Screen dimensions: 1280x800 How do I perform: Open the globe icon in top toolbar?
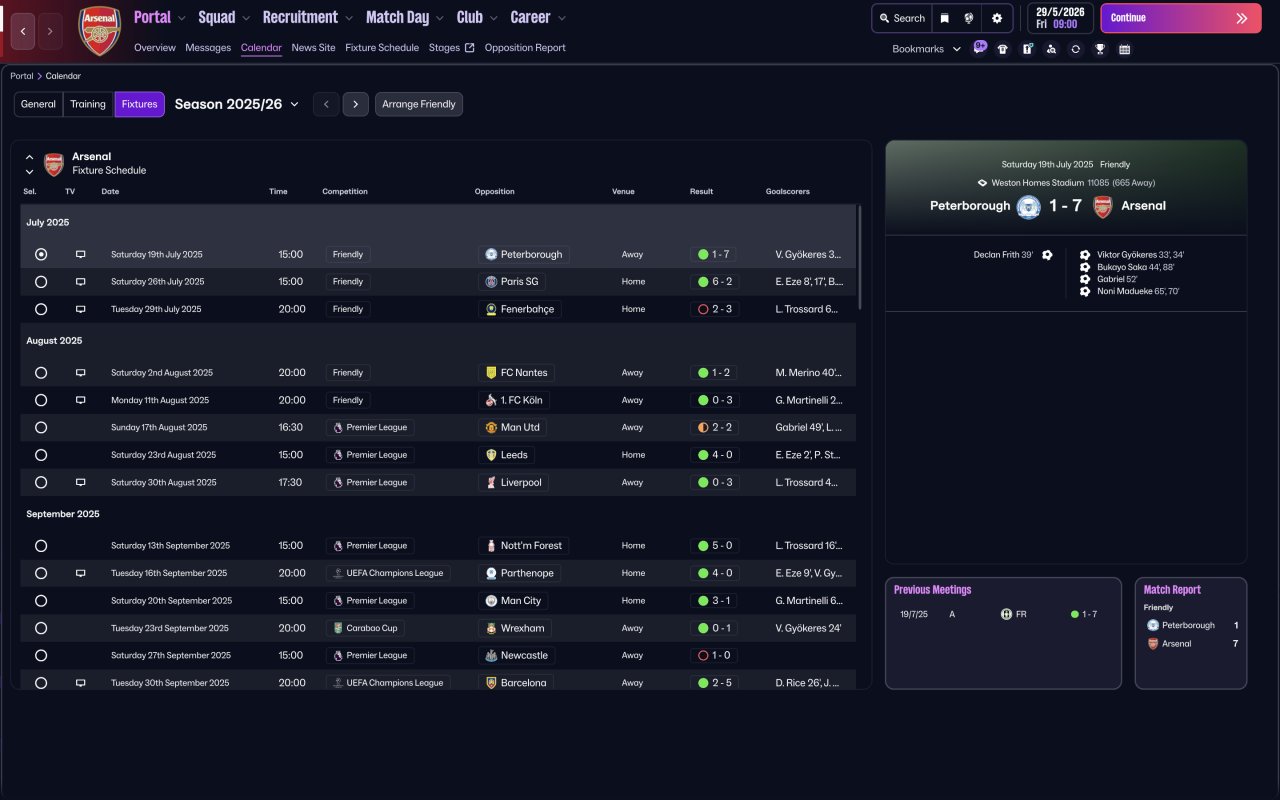point(969,18)
